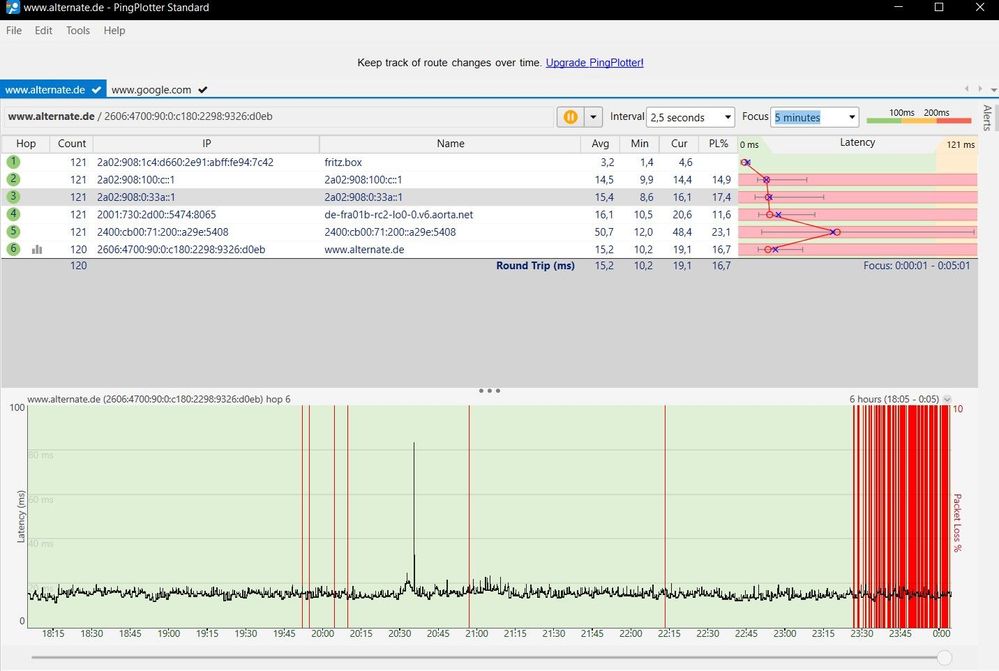Open the Tools menu

78,31
